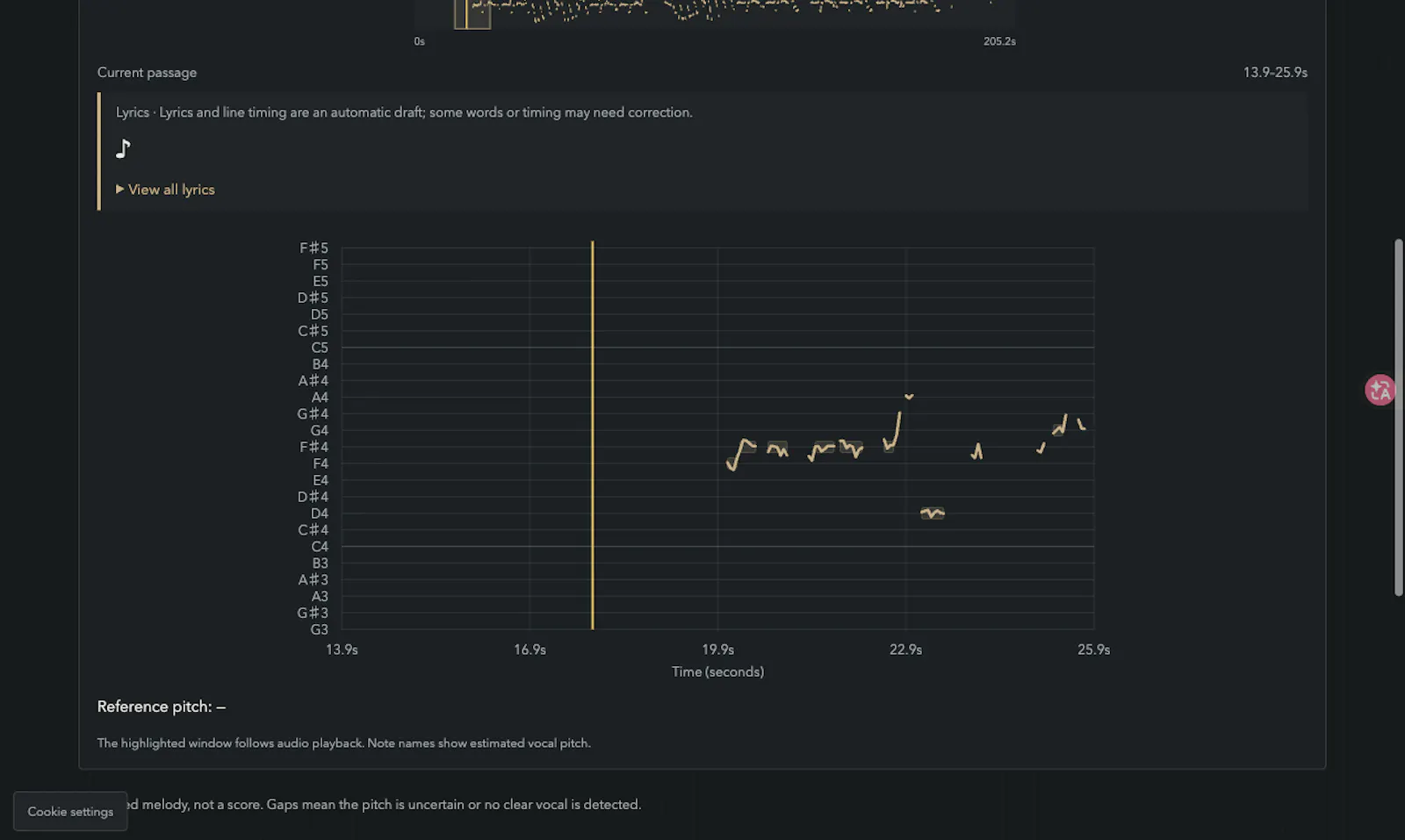Expand the View all lyrics section

[165, 190]
